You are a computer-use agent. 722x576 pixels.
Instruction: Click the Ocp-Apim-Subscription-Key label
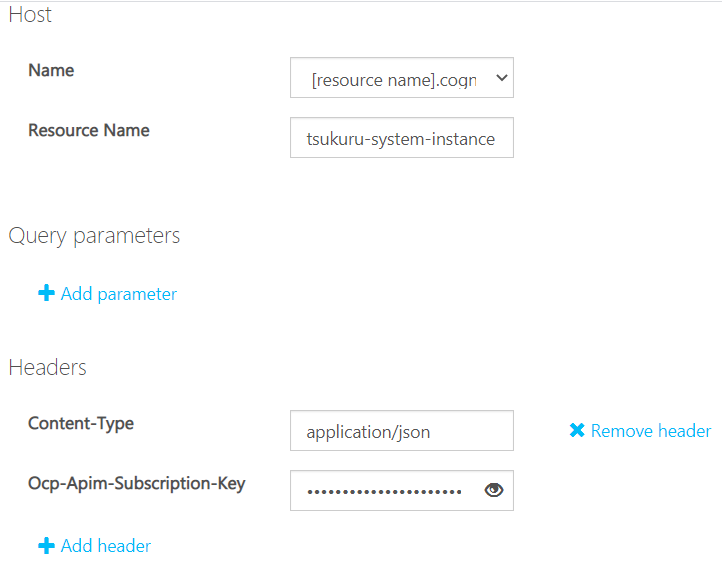coord(137,483)
